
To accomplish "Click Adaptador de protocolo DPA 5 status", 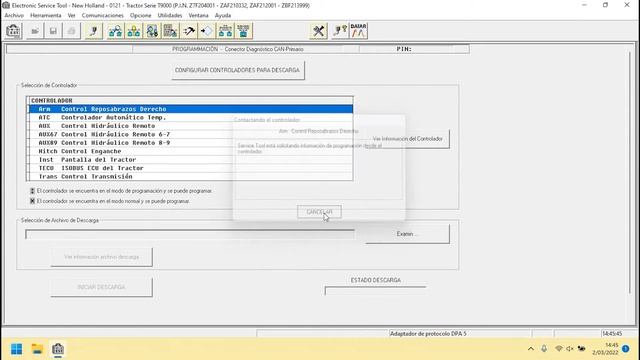I will 428,334.
